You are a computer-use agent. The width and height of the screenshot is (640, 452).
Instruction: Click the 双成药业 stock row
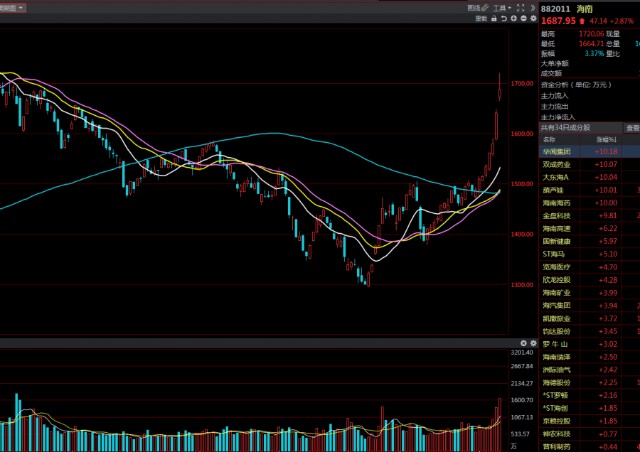pos(559,163)
